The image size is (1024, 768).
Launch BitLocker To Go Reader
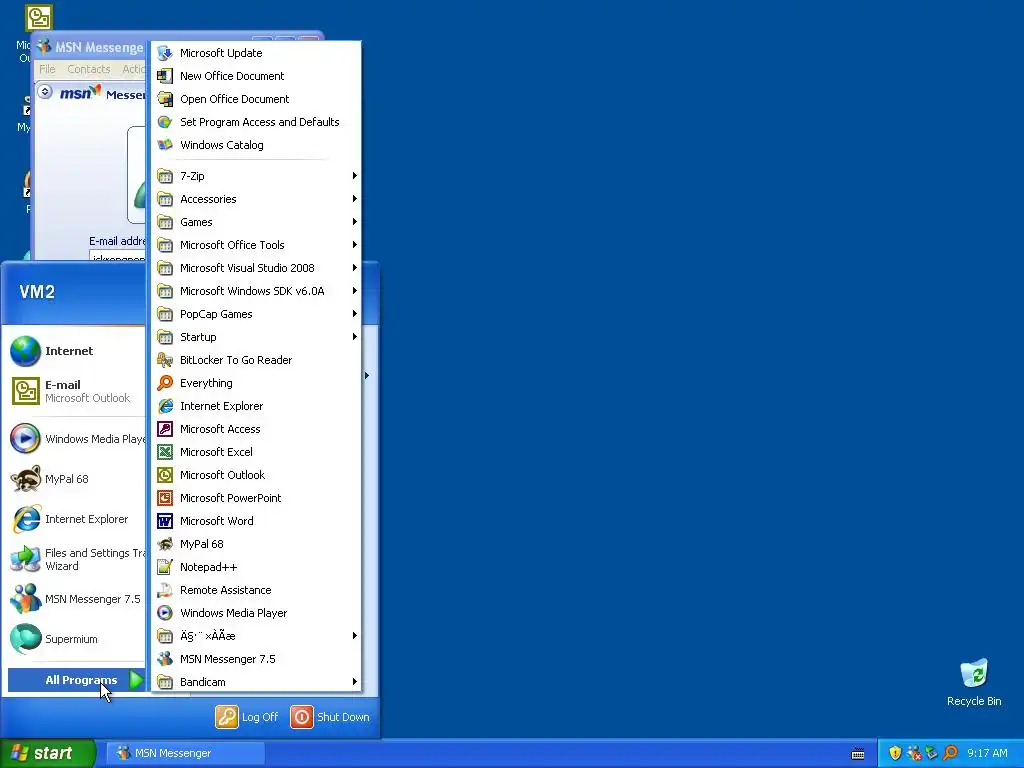256,360
